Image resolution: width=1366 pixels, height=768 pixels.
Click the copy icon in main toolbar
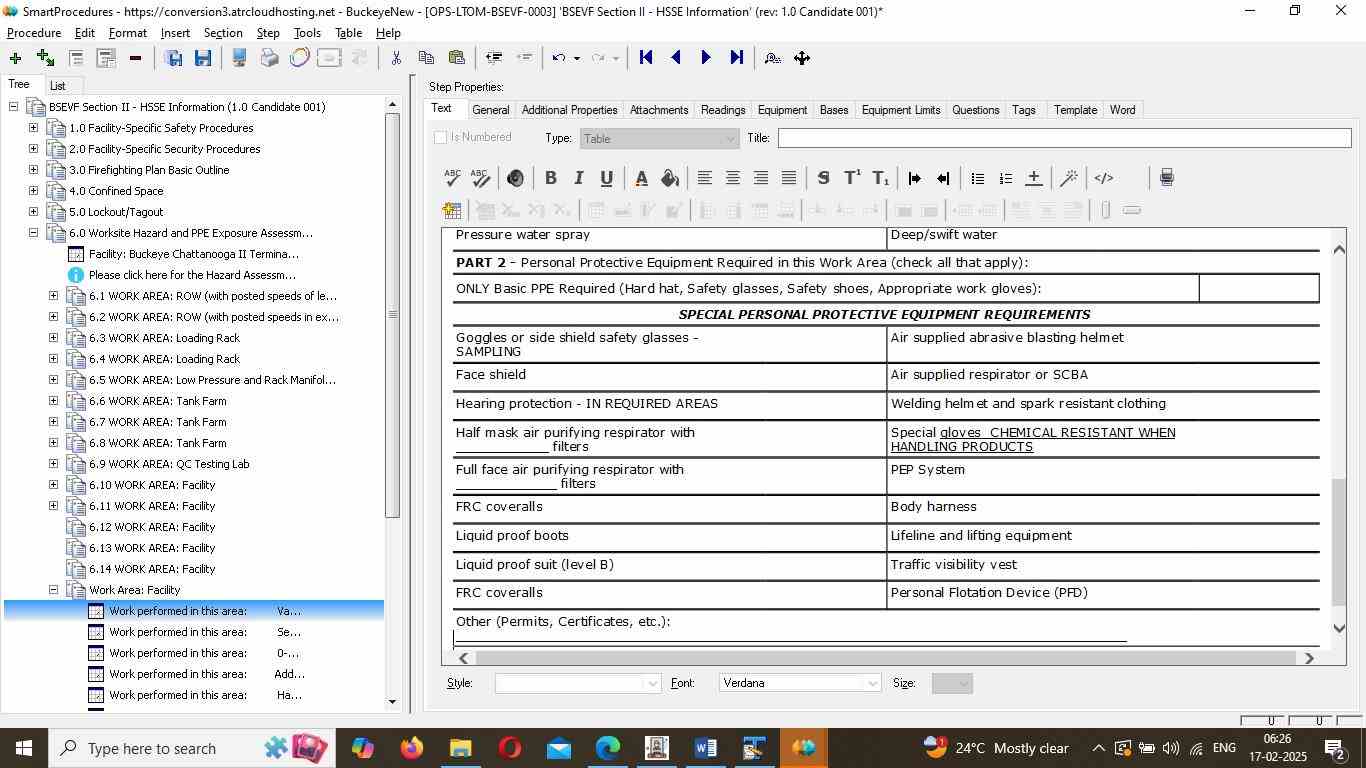(426, 58)
